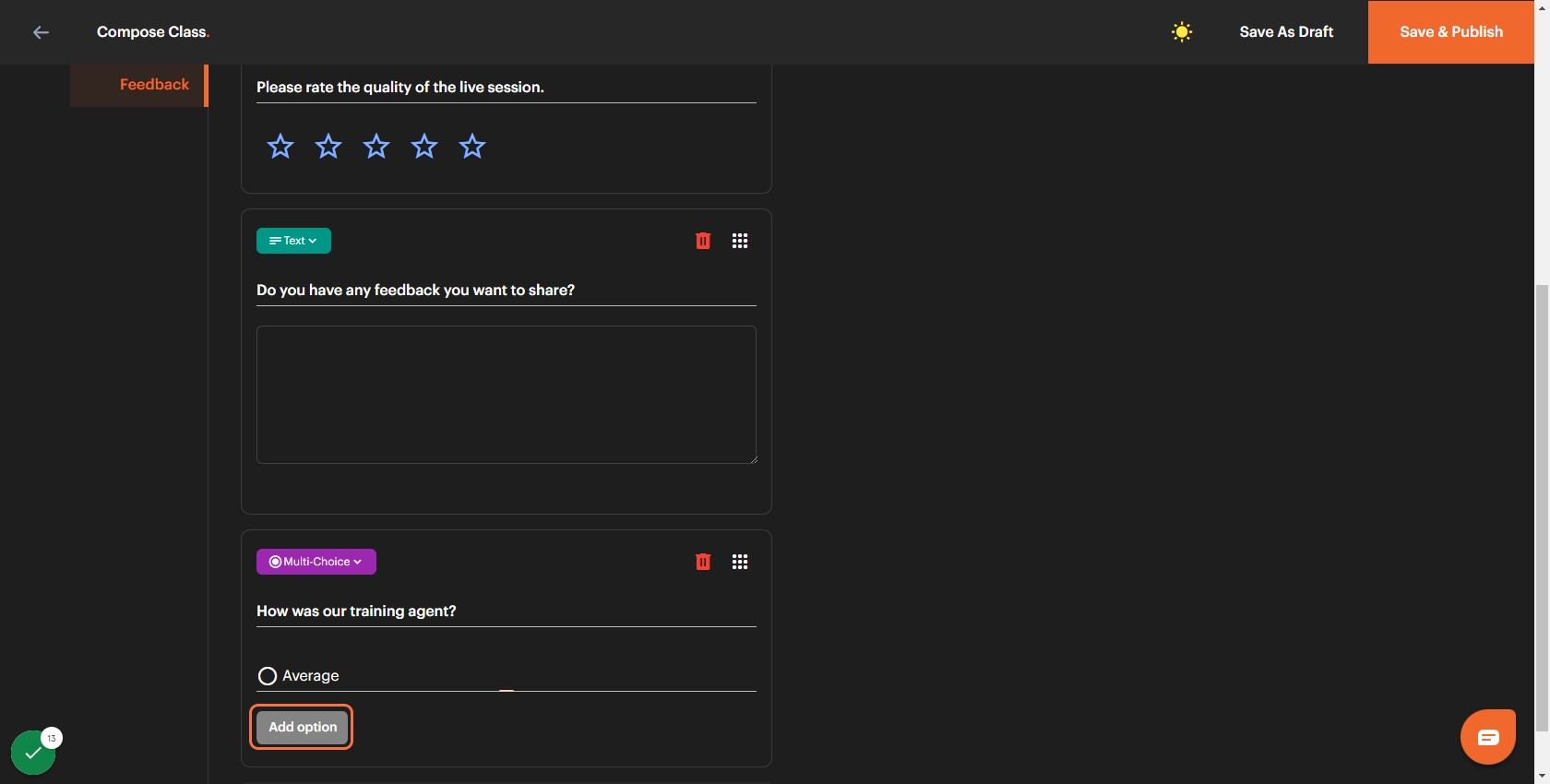1550x784 pixels.
Task: Click the Compose Class page title
Action: 153,32
